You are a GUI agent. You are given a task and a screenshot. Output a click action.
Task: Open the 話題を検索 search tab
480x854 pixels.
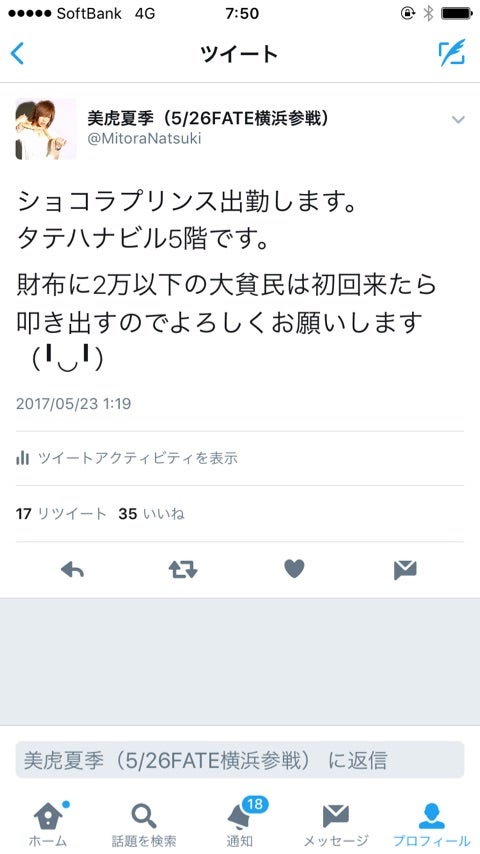pyautogui.click(x=144, y=823)
